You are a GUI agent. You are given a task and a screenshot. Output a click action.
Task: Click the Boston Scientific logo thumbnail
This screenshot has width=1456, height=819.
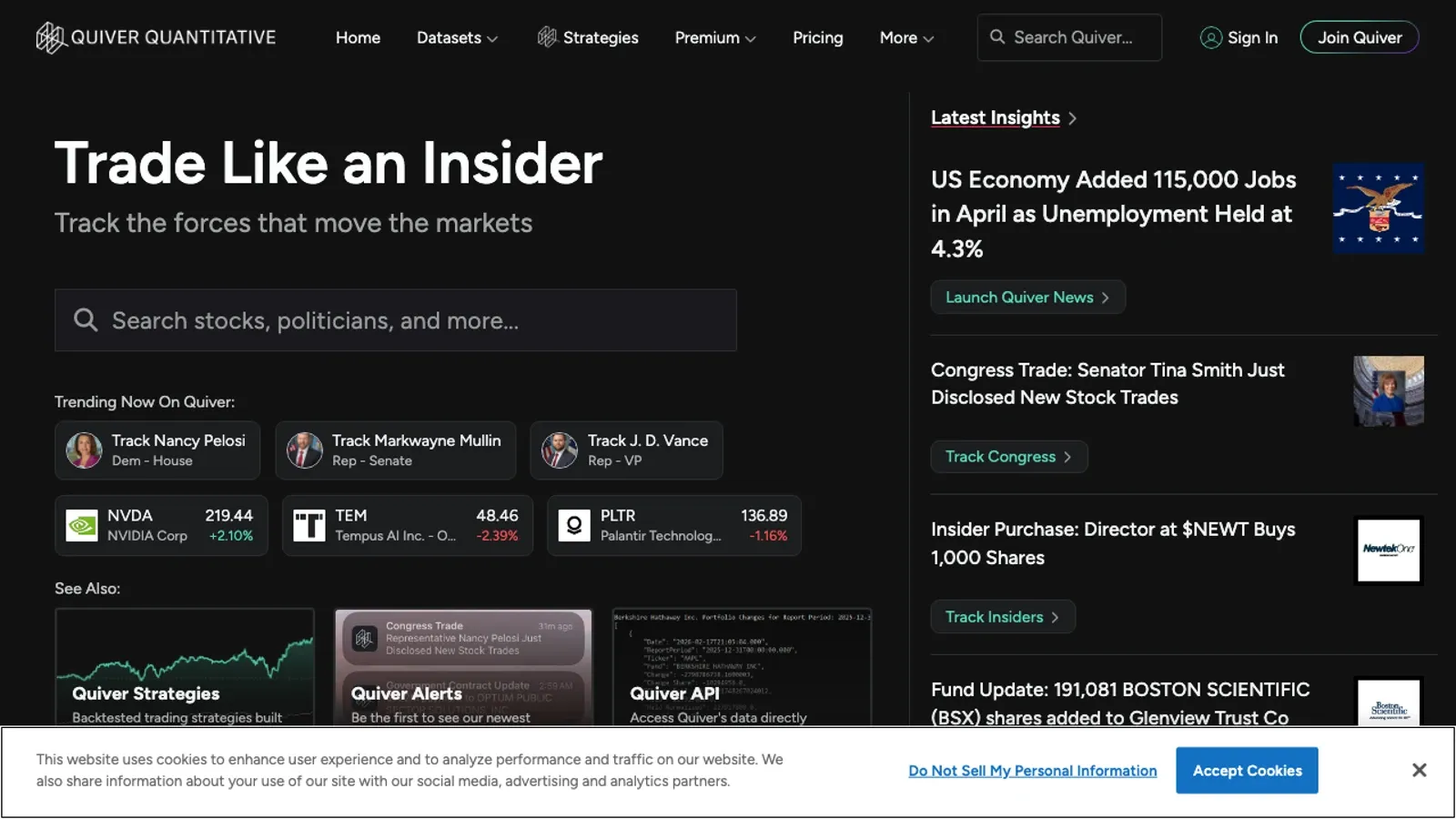pyautogui.click(x=1389, y=702)
